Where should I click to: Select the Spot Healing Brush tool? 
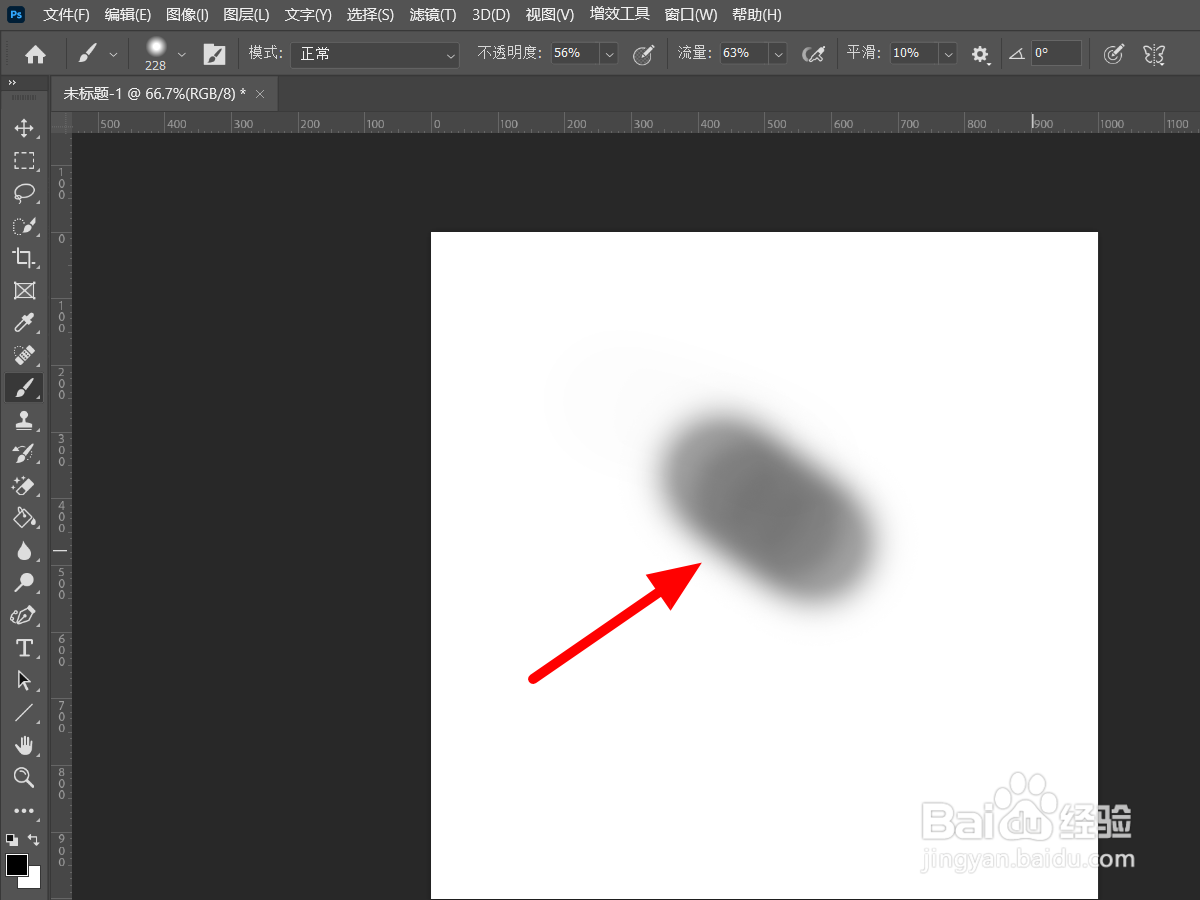coord(24,355)
